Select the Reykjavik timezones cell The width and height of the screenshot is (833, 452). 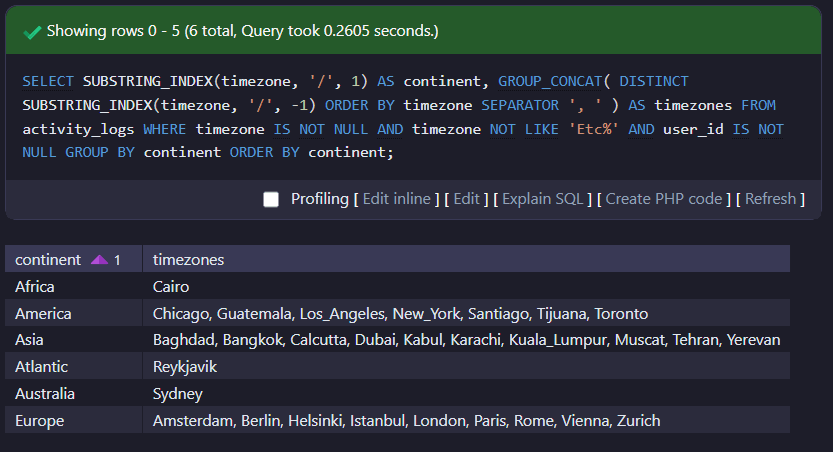pyautogui.click(x=466, y=366)
